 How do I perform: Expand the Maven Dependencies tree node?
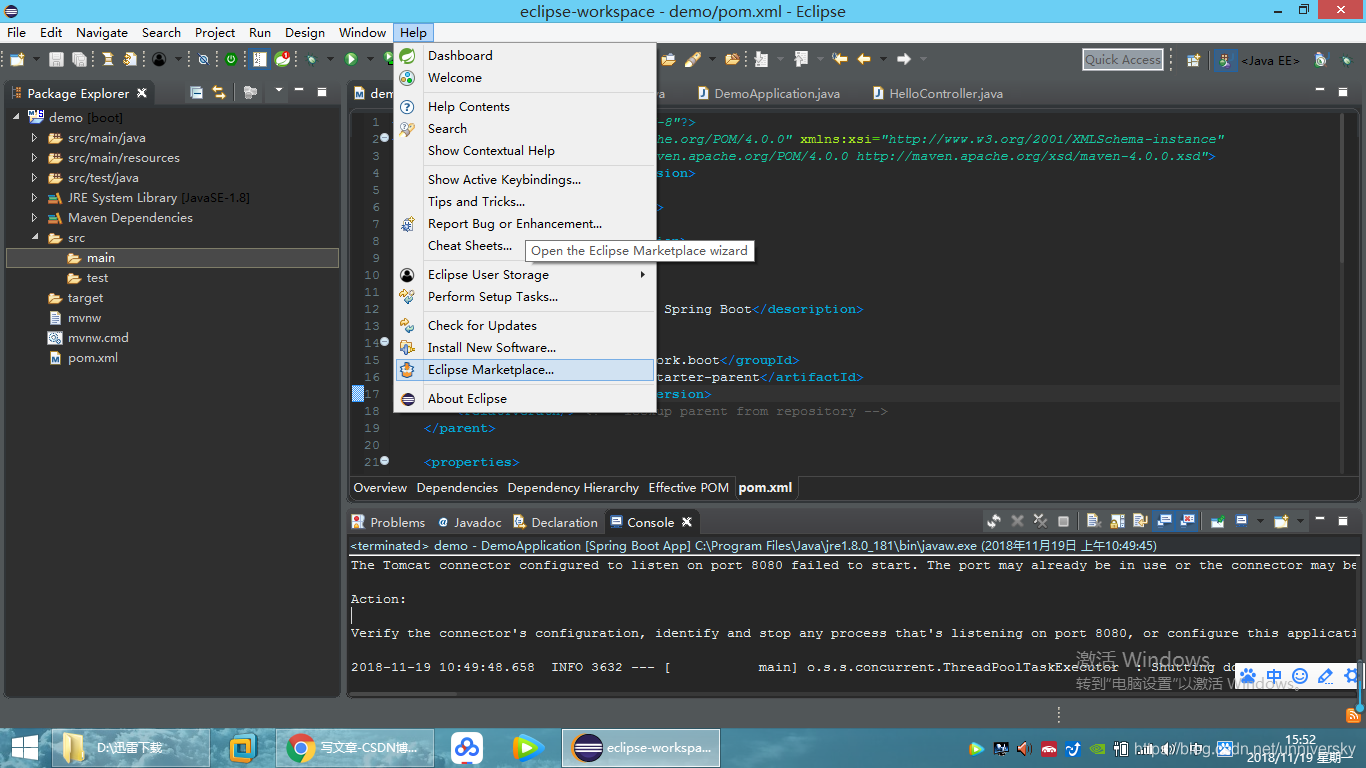coord(34,218)
